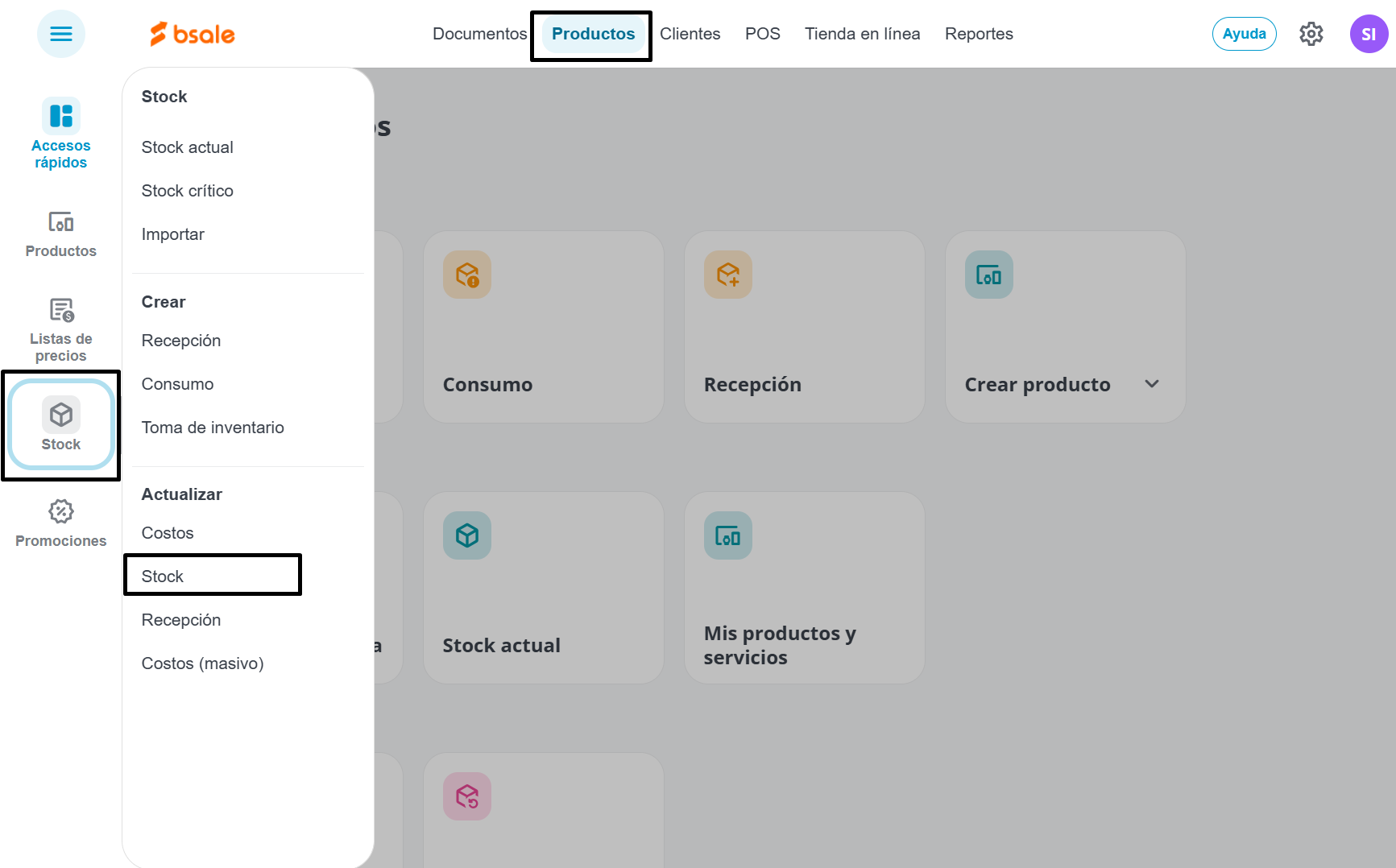Open the Recepción card title

[x=752, y=385]
